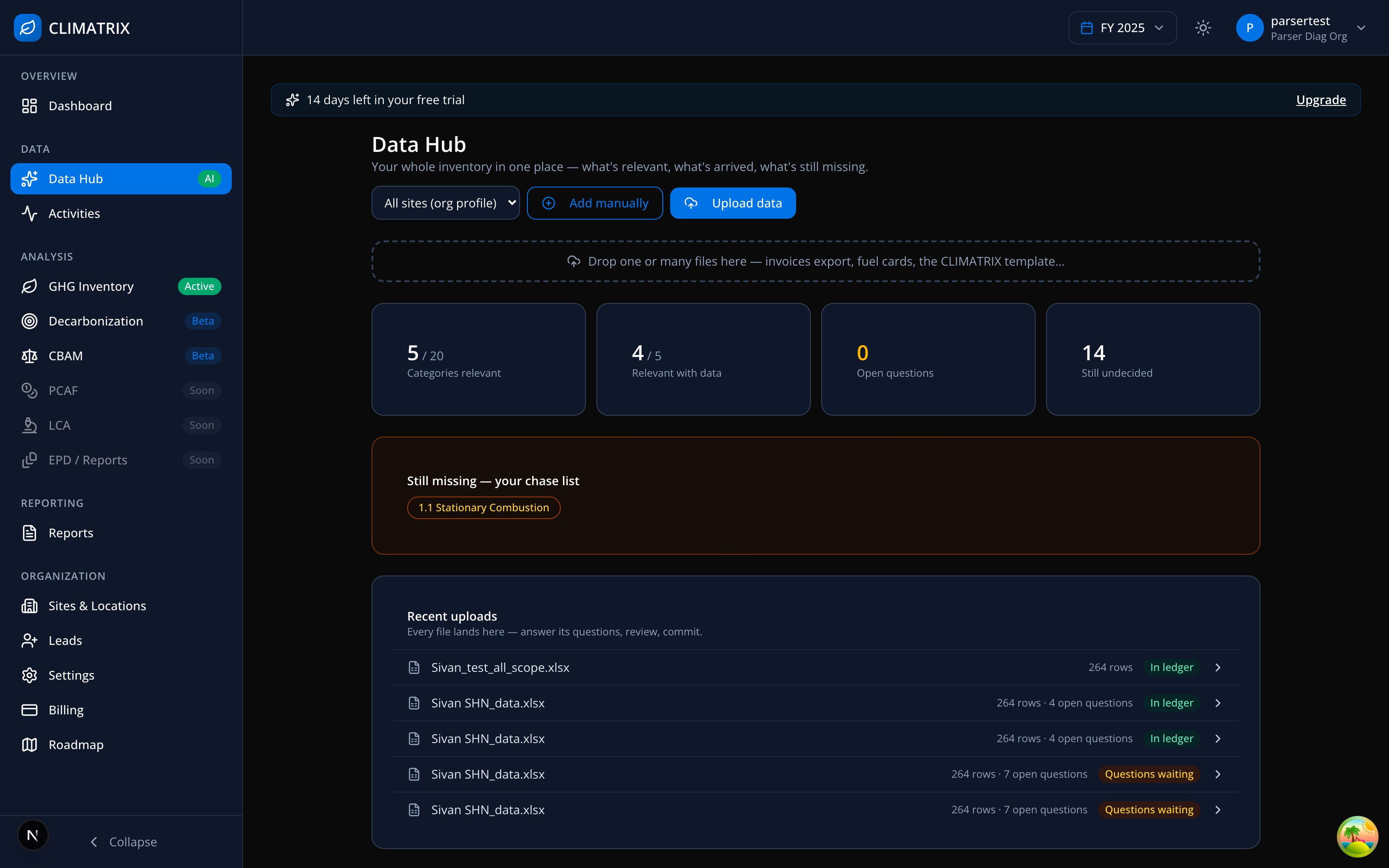
Task: Click the Roadmap map icon
Action: tap(29, 745)
